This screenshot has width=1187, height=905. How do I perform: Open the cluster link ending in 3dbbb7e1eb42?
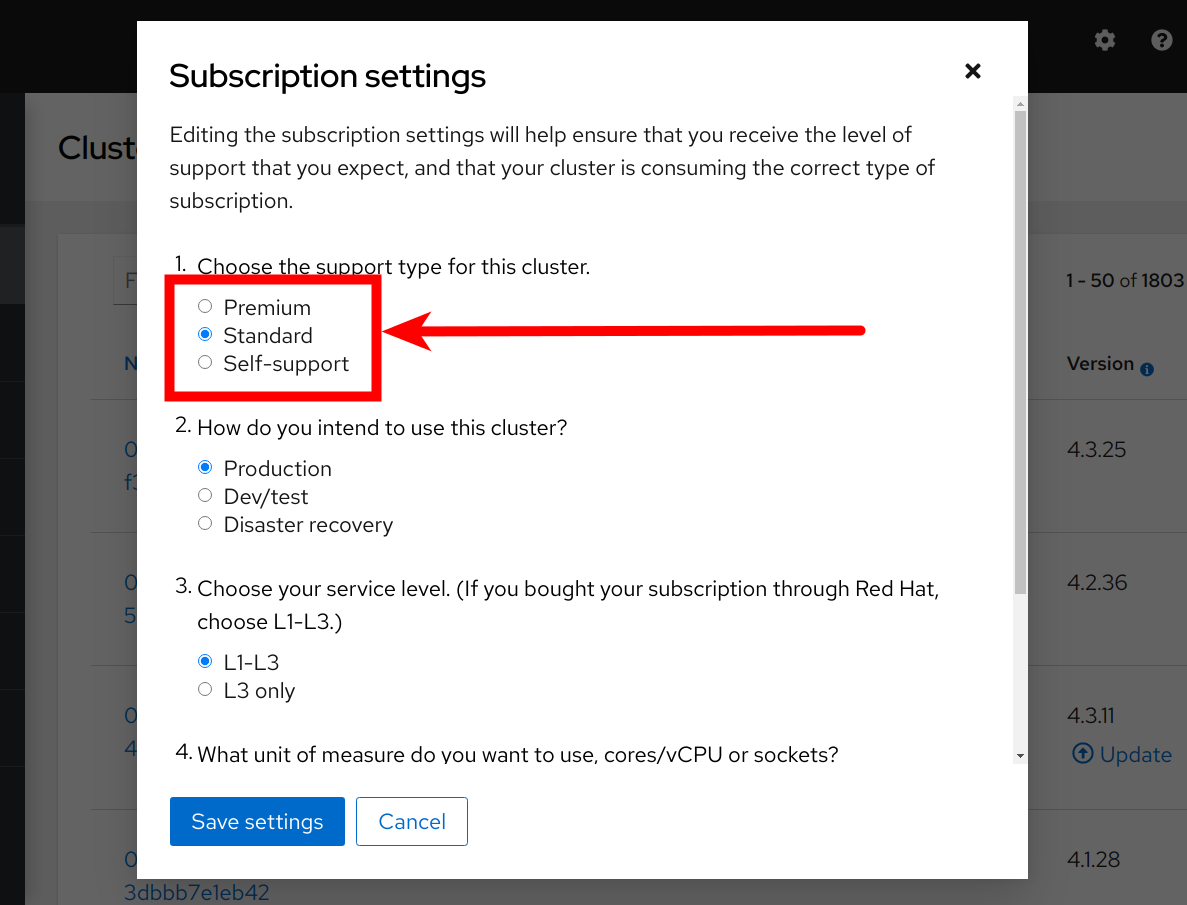(196, 893)
